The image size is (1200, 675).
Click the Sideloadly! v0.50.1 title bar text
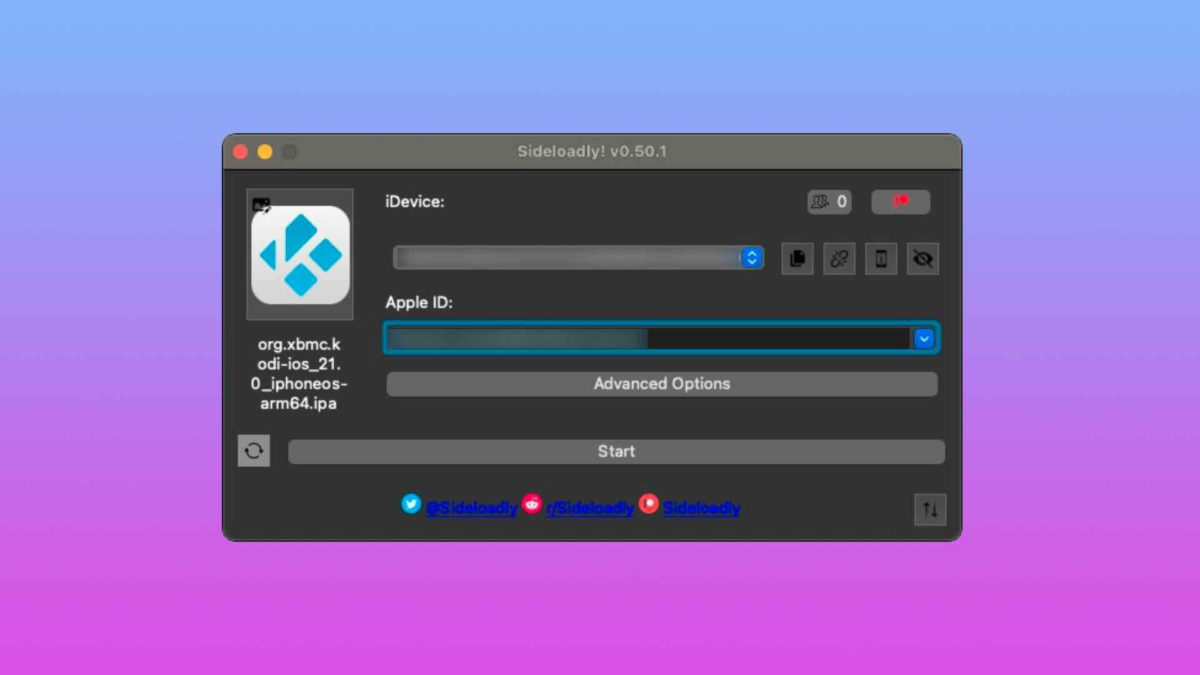coord(592,152)
